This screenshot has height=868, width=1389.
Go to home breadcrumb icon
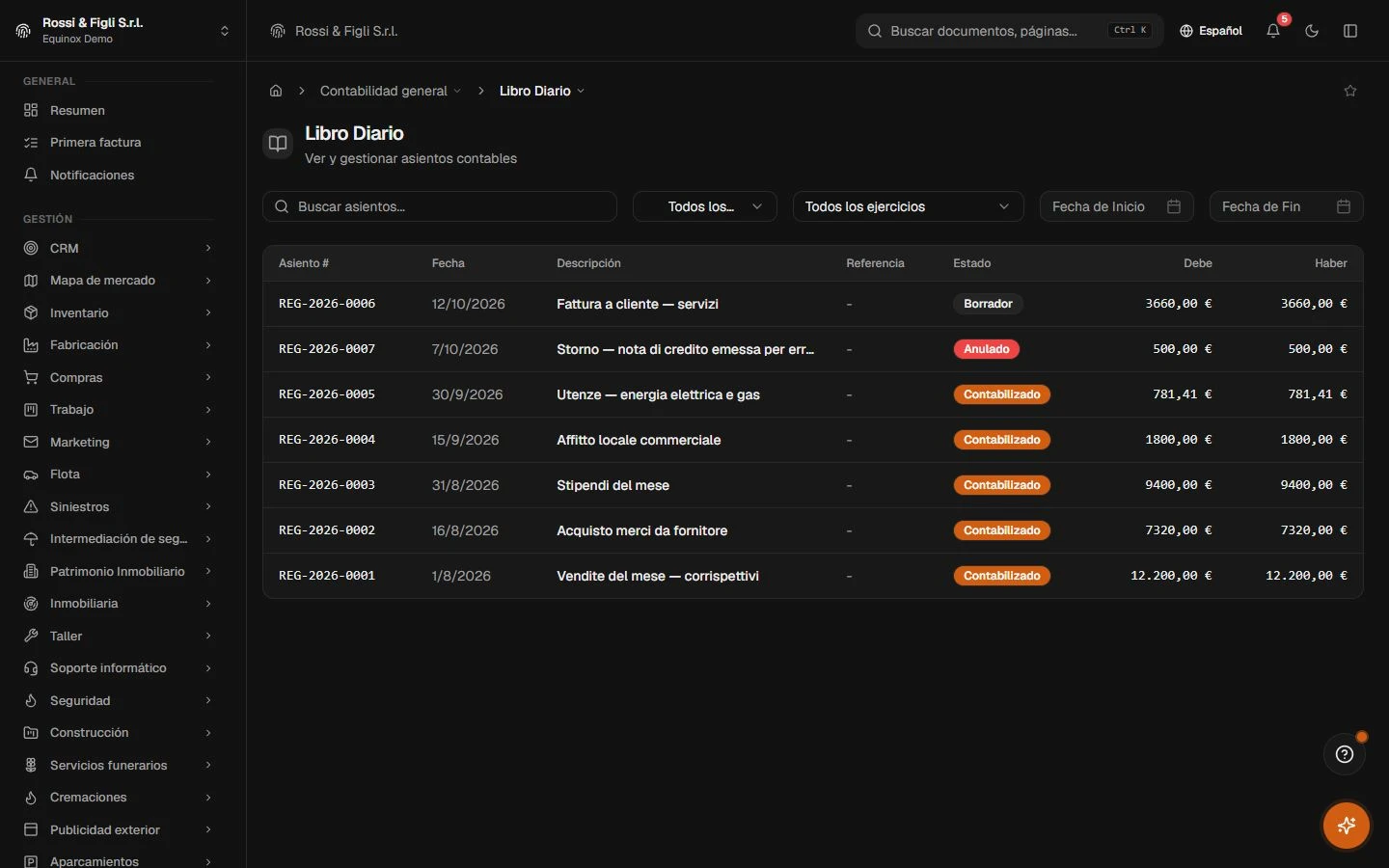[276, 91]
